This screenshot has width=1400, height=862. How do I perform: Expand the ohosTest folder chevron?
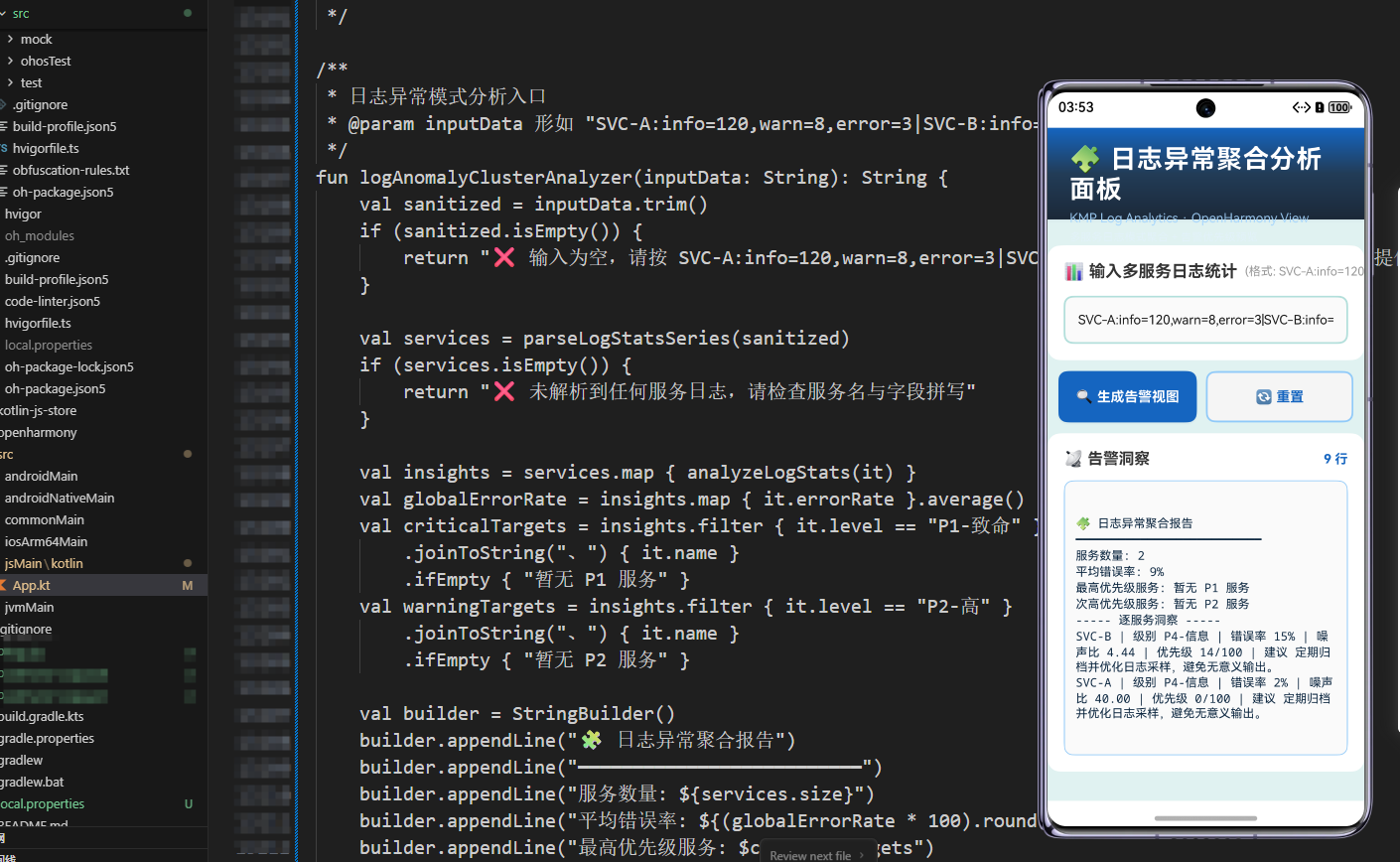pyautogui.click(x=10, y=61)
